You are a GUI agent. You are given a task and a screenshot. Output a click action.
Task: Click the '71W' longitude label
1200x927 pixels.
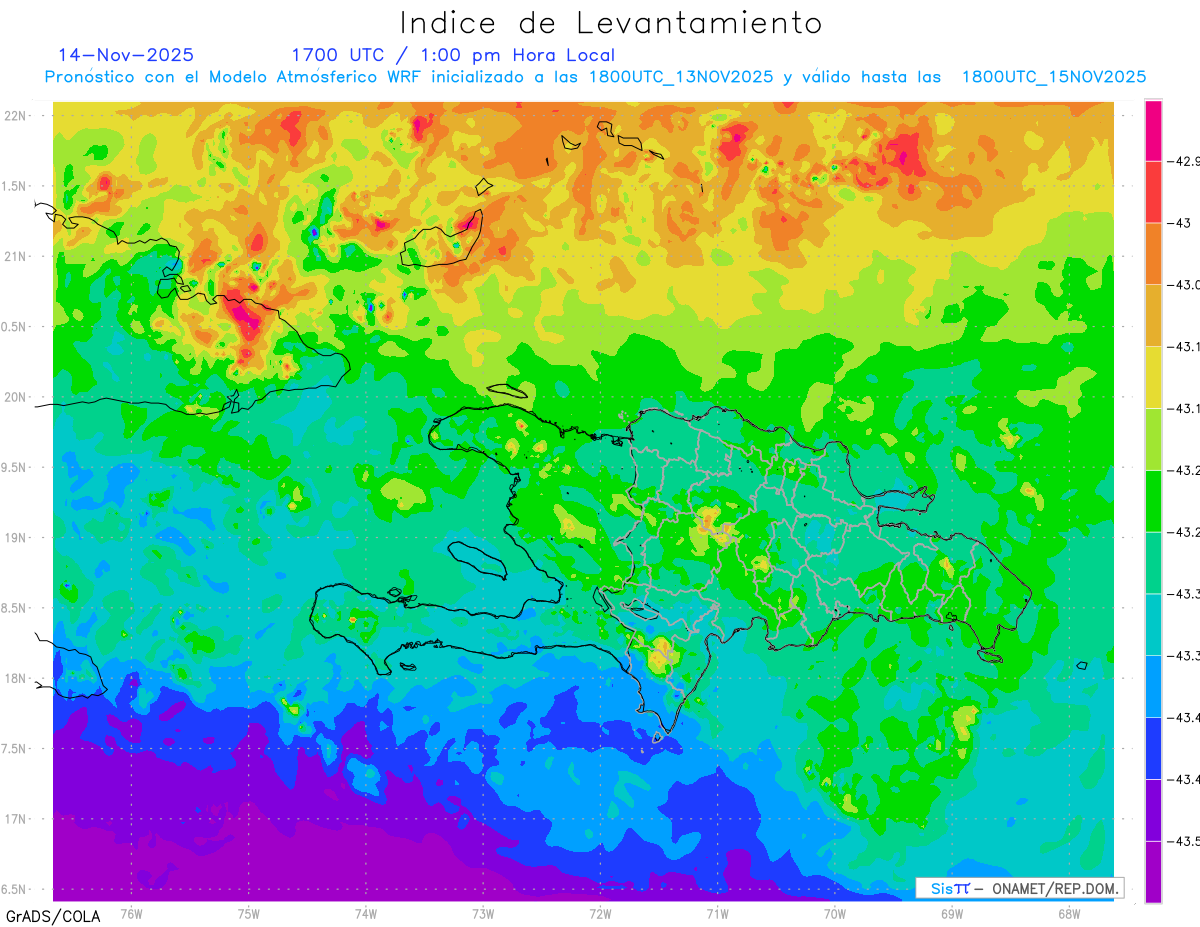point(717,913)
